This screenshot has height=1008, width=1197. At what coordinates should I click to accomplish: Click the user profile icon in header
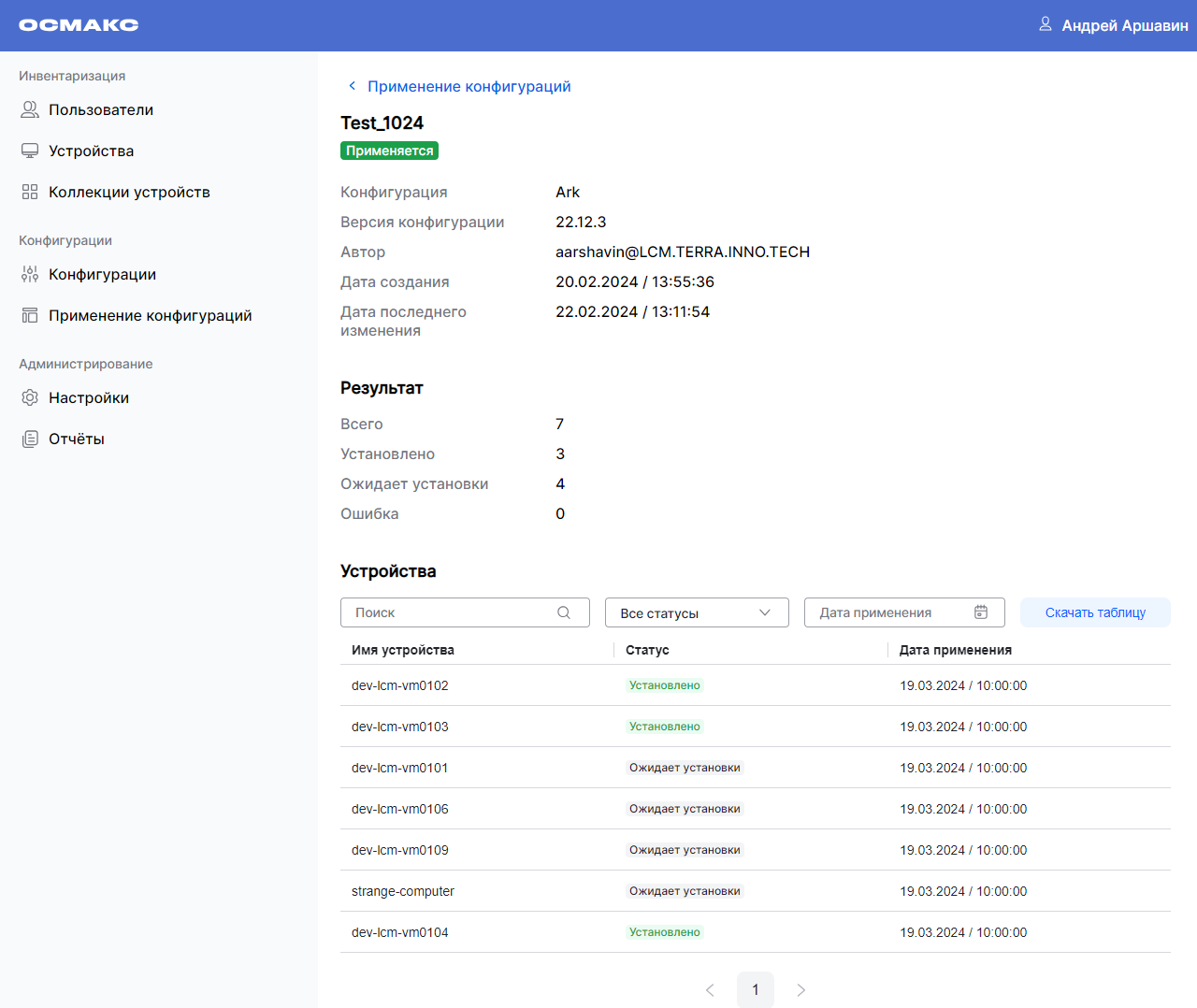click(1046, 24)
